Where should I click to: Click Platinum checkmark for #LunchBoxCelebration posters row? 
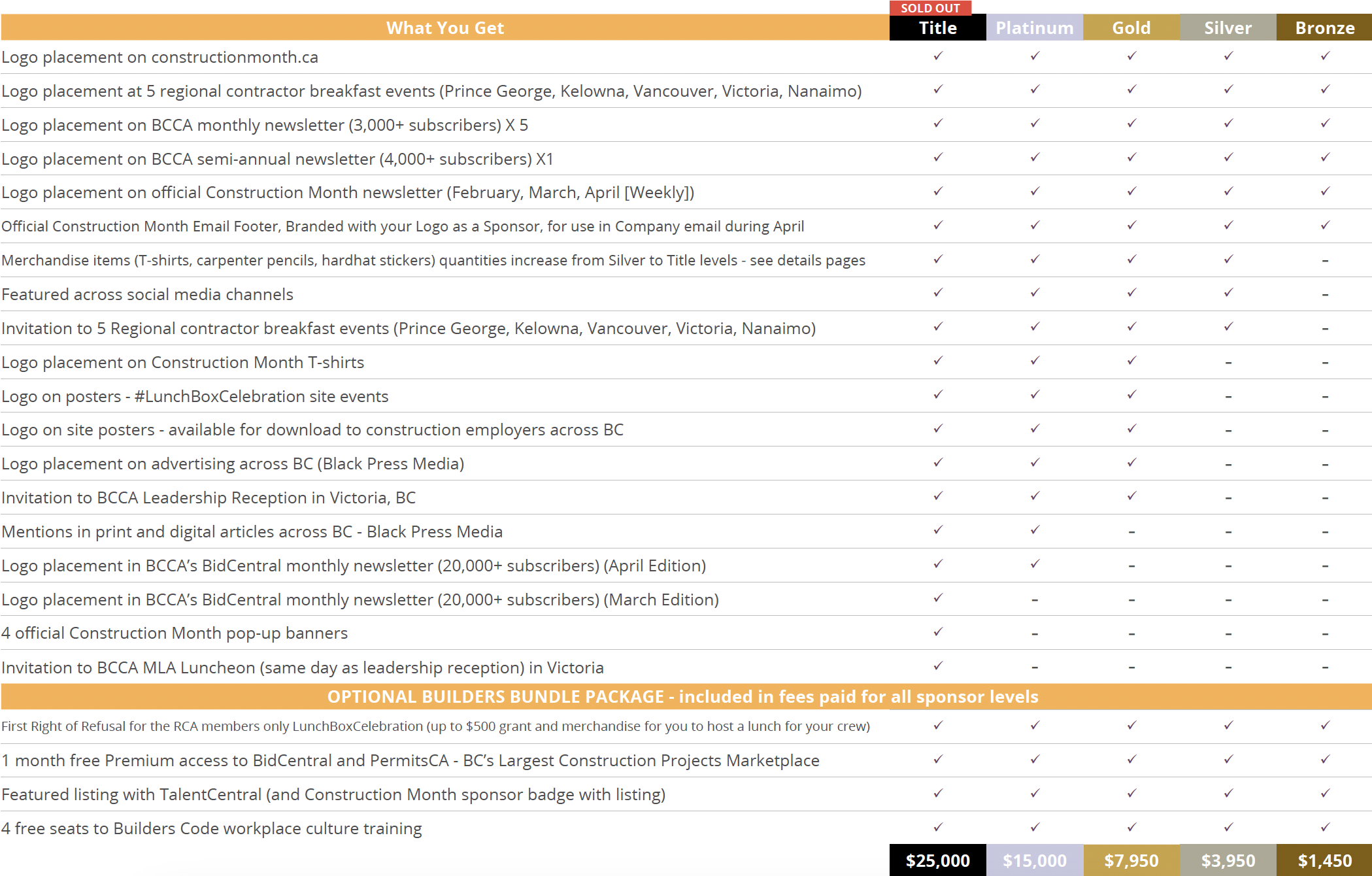pyautogui.click(x=1035, y=395)
